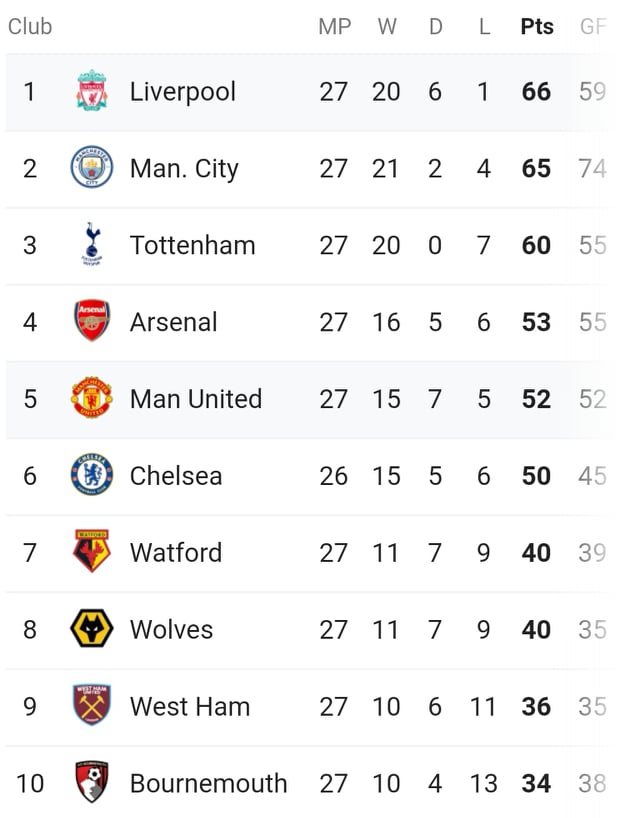
Task: Click the Chelsea lion crest
Action: [x=92, y=474]
